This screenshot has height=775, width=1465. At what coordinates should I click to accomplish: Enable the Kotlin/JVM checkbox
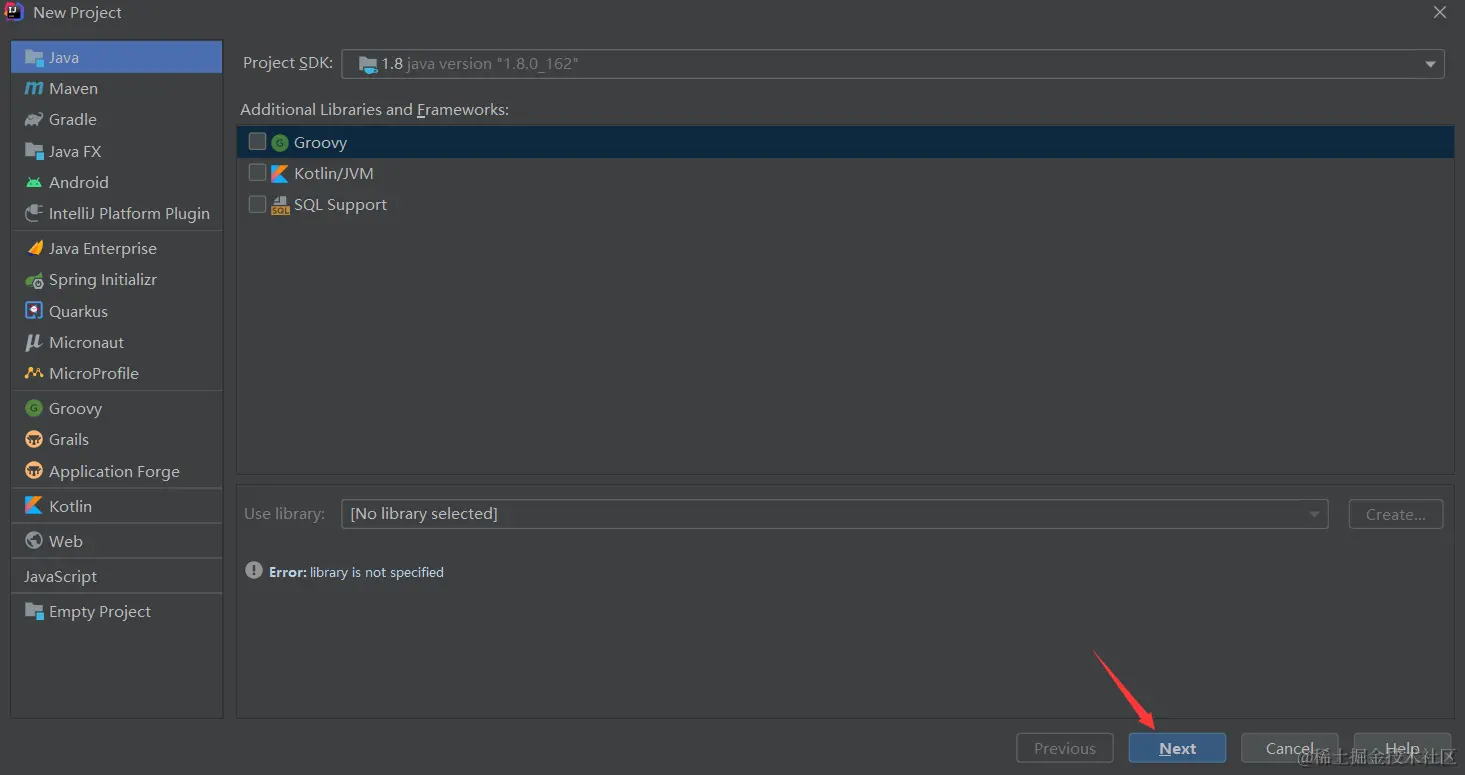pos(257,173)
